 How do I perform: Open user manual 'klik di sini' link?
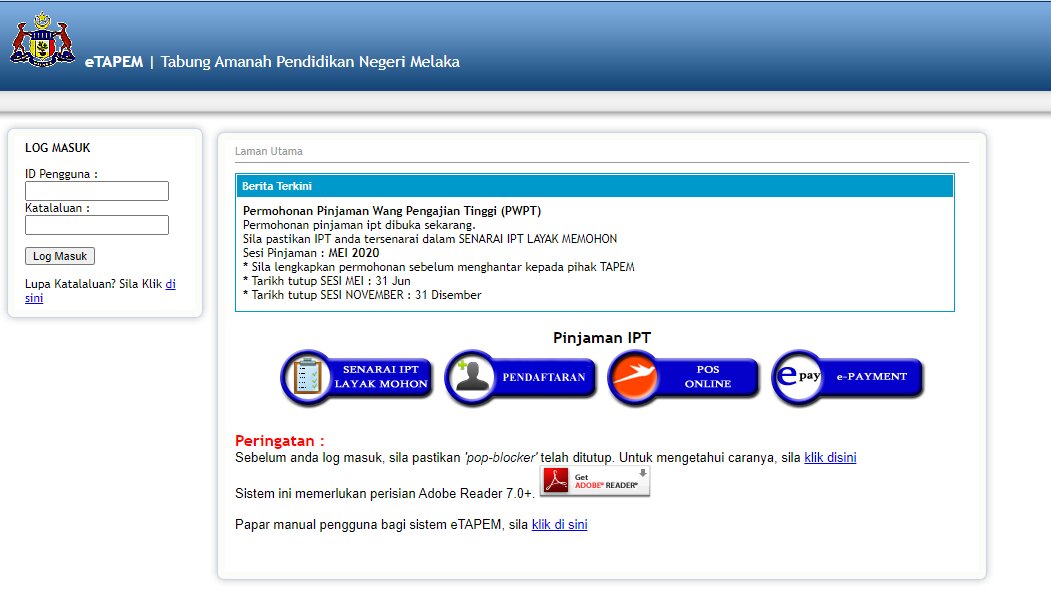[559, 525]
